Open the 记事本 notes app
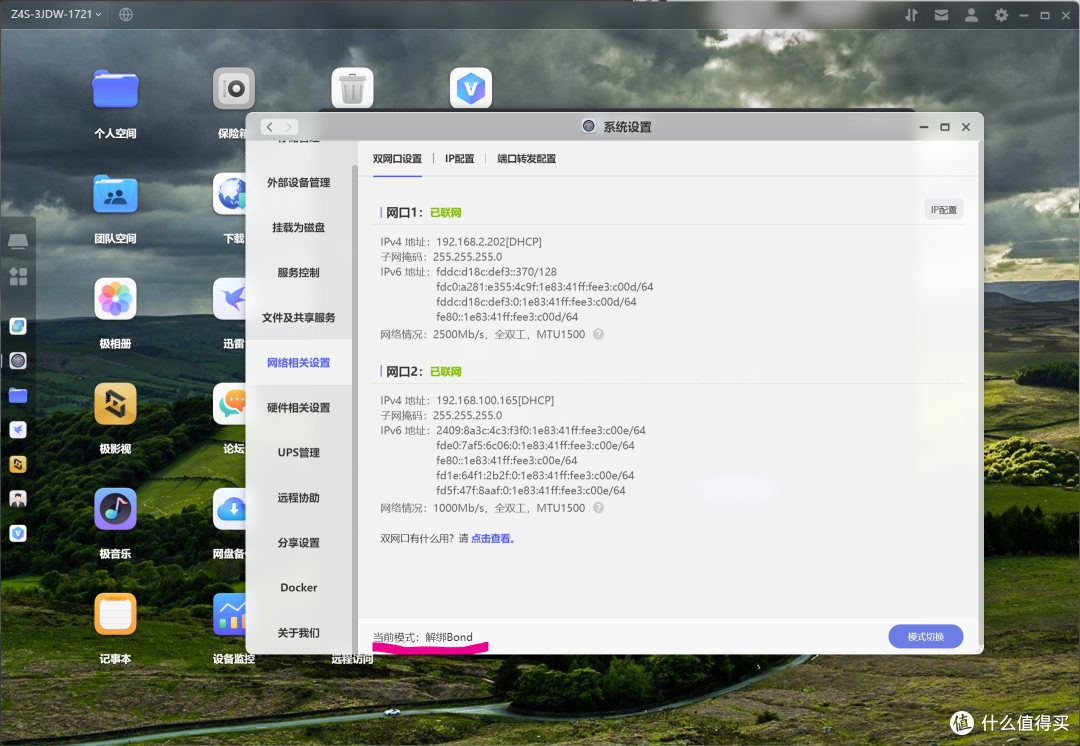The width and height of the screenshot is (1080, 746). point(115,614)
